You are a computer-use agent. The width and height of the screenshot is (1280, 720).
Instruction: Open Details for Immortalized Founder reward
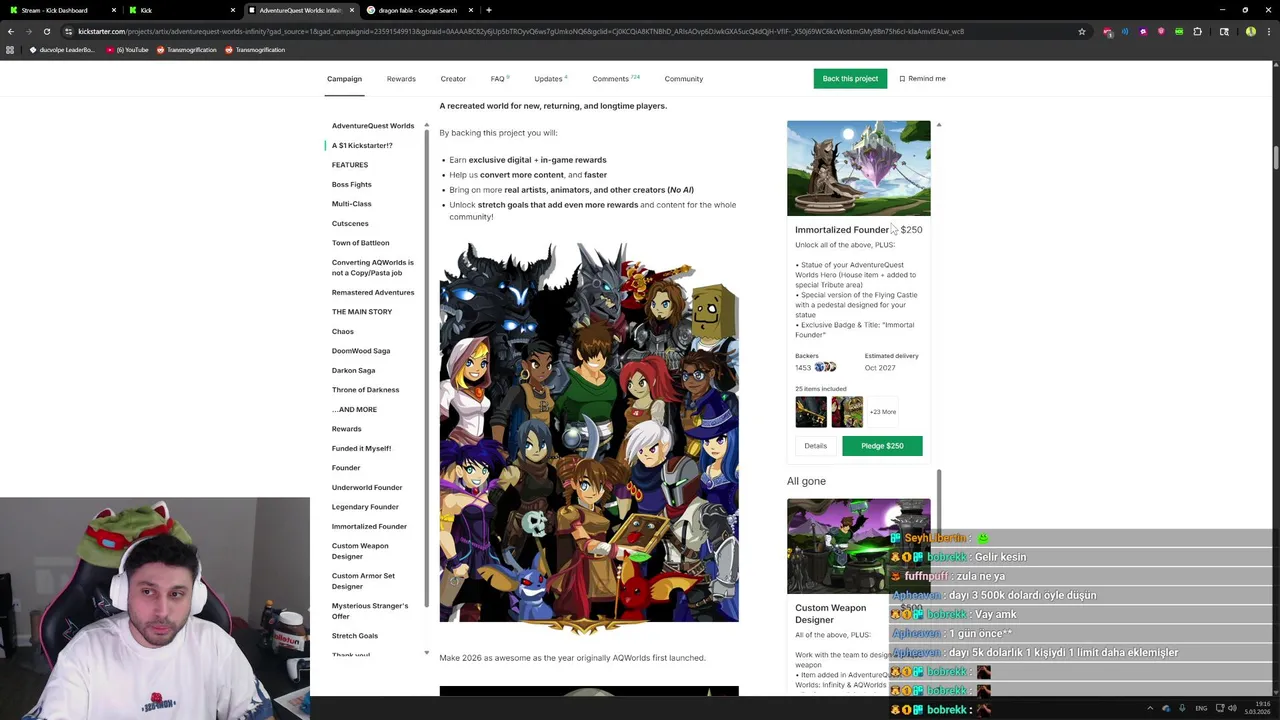(815, 446)
